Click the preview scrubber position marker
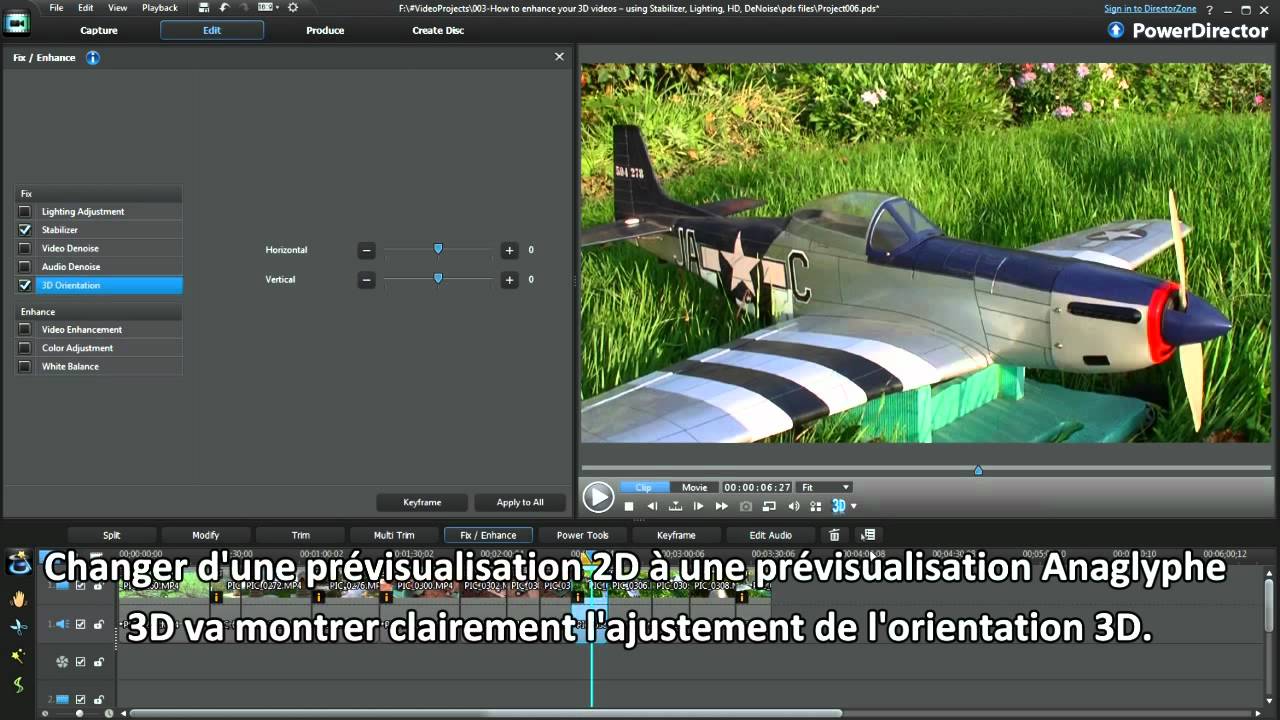 click(978, 470)
